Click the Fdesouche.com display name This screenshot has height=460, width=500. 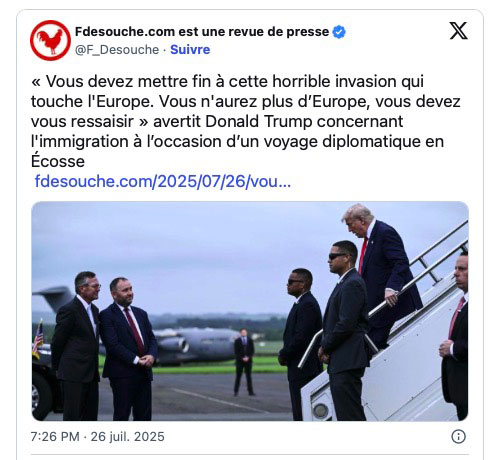(x=202, y=32)
